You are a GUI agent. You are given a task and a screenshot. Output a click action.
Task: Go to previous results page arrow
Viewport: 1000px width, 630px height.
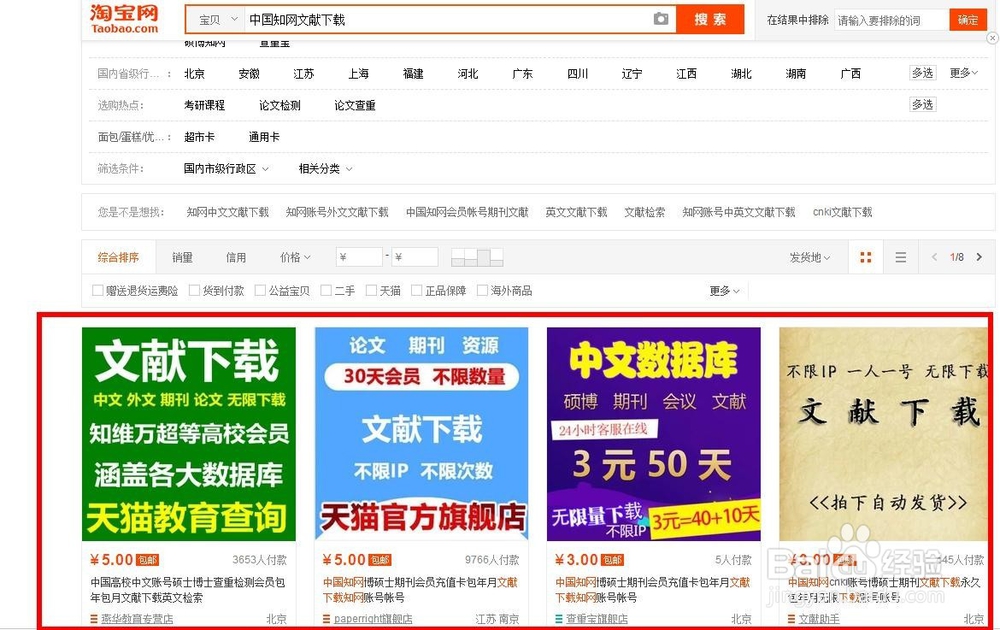(x=934, y=257)
